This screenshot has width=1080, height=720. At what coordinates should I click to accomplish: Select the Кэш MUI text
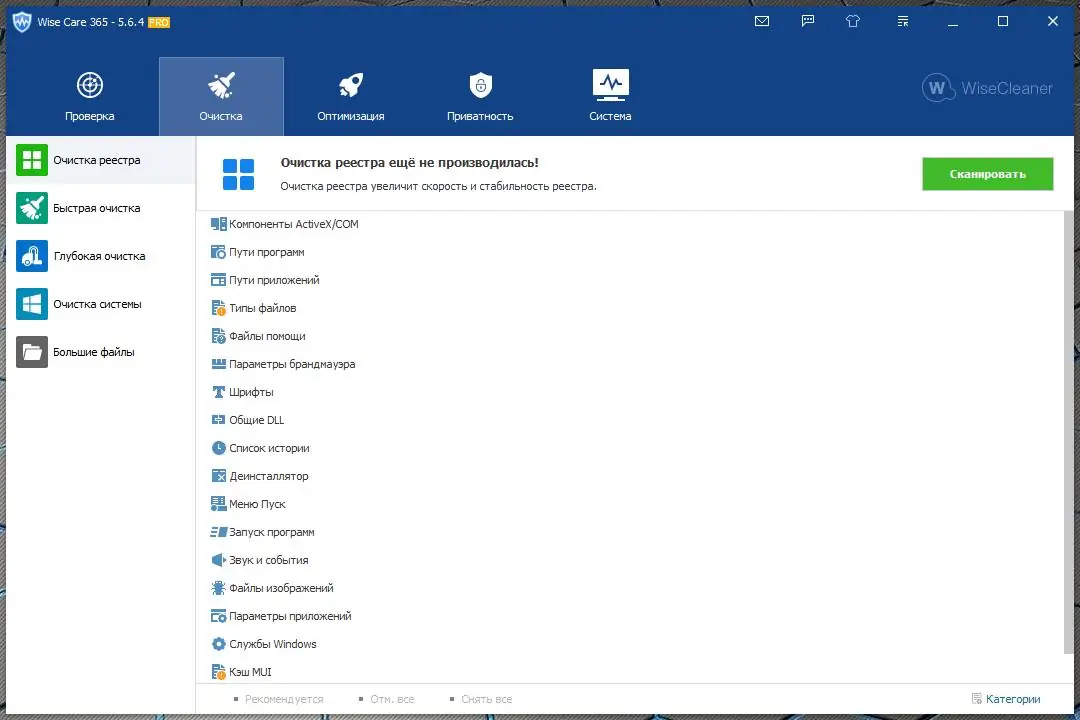coord(250,672)
